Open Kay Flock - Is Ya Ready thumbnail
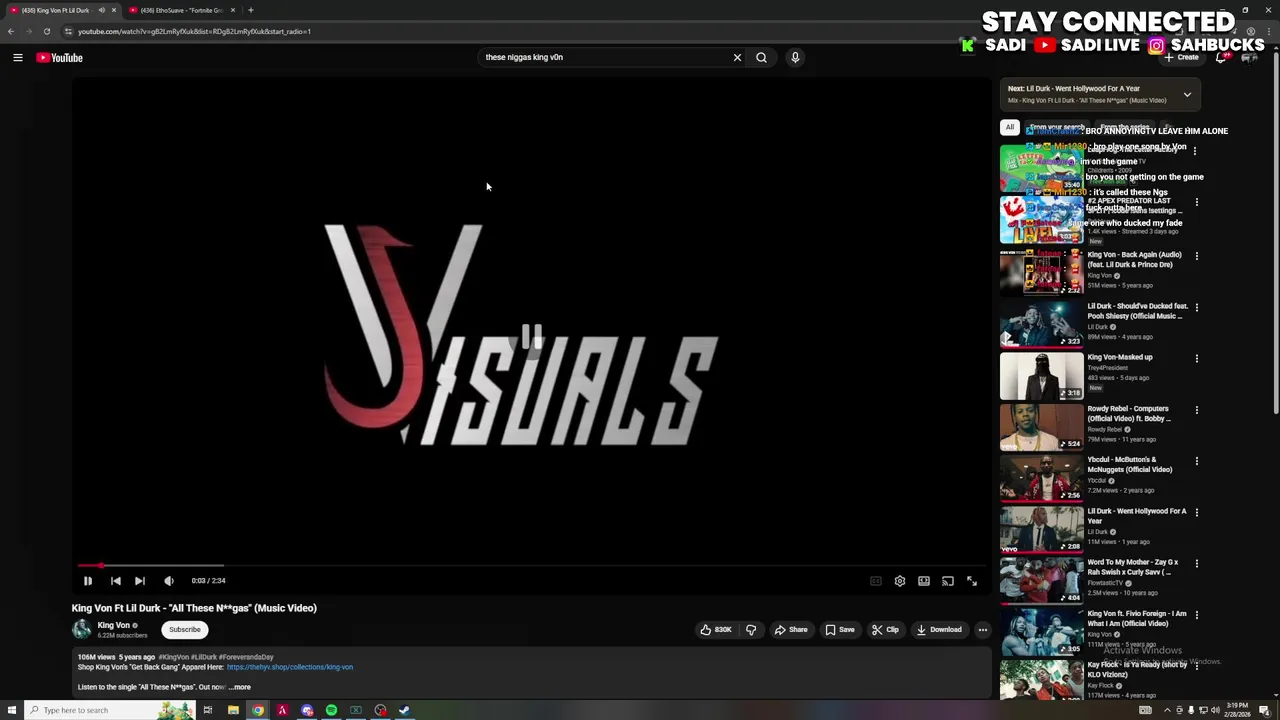Viewport: 1280px width, 720px height. tap(1041, 680)
